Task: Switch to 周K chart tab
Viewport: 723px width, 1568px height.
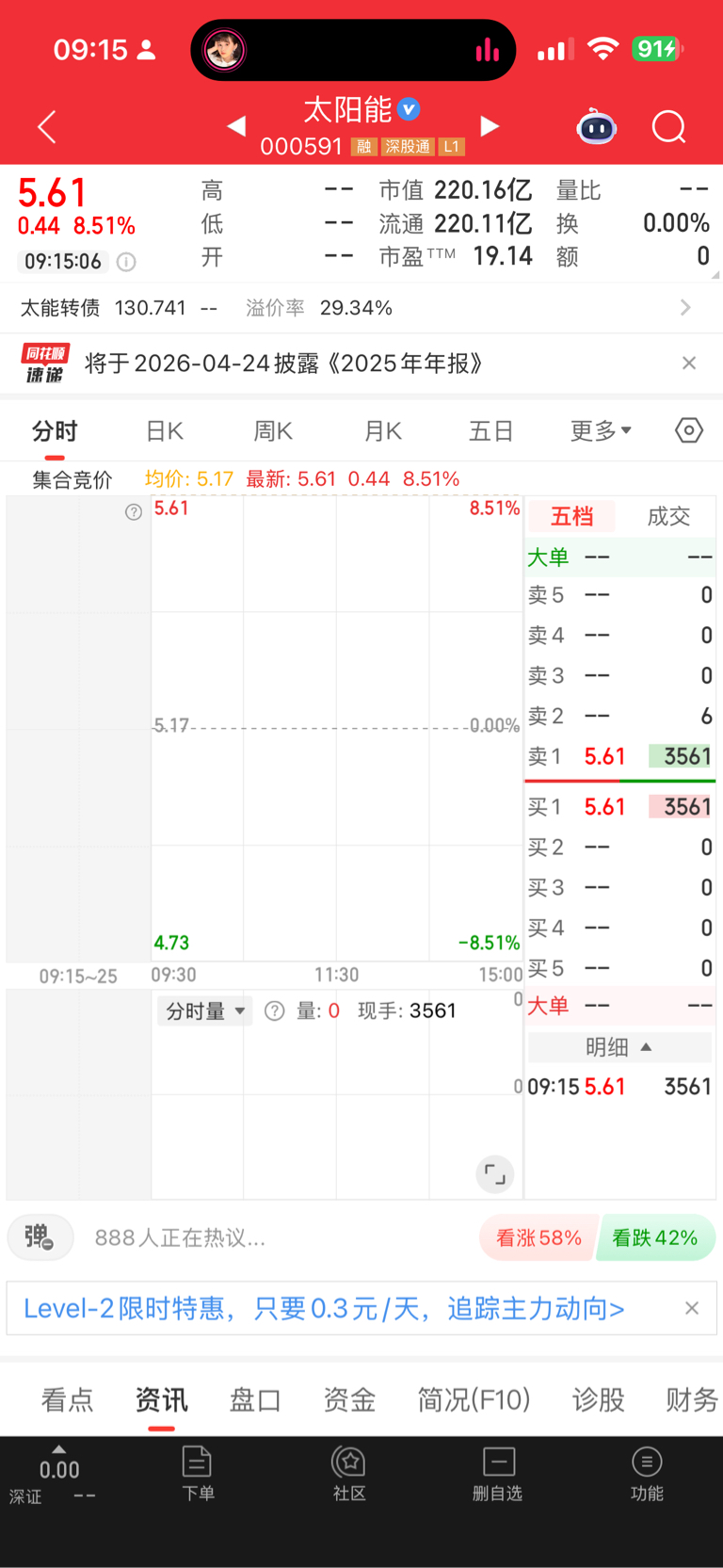Action: click(x=273, y=431)
